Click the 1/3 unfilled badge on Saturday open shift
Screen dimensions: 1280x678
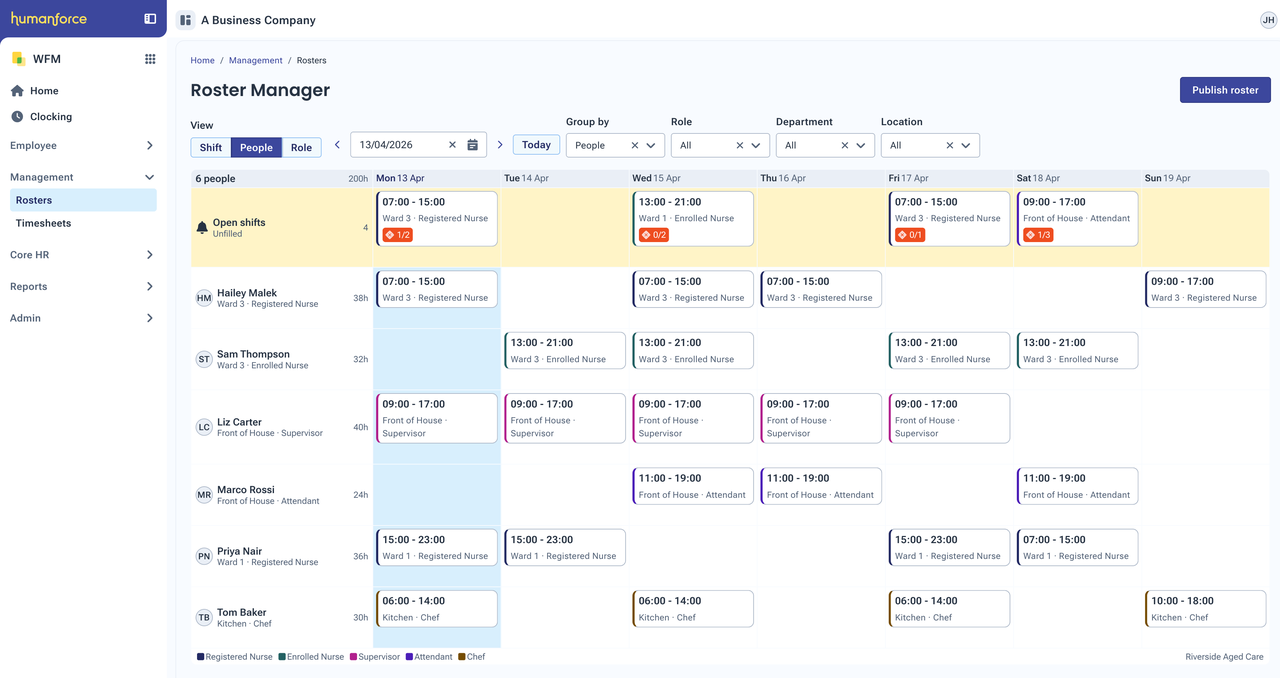(x=1037, y=235)
